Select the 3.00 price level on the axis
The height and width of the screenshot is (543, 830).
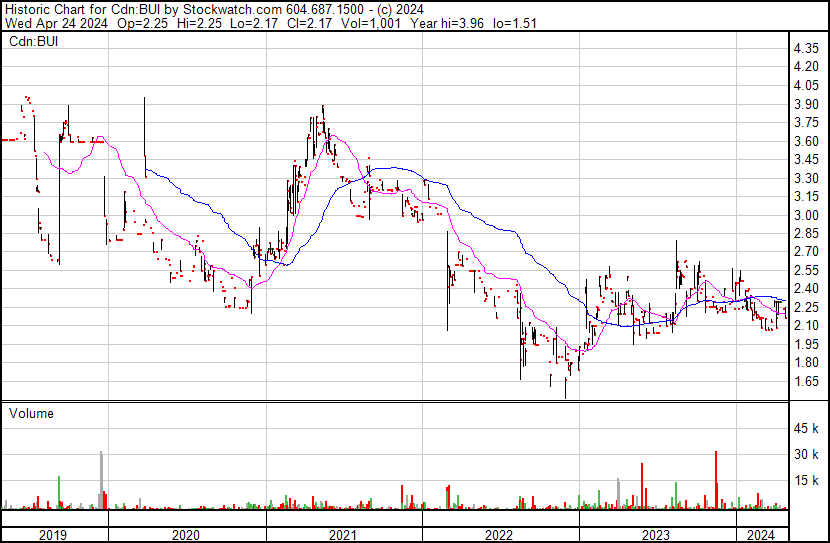(x=807, y=215)
